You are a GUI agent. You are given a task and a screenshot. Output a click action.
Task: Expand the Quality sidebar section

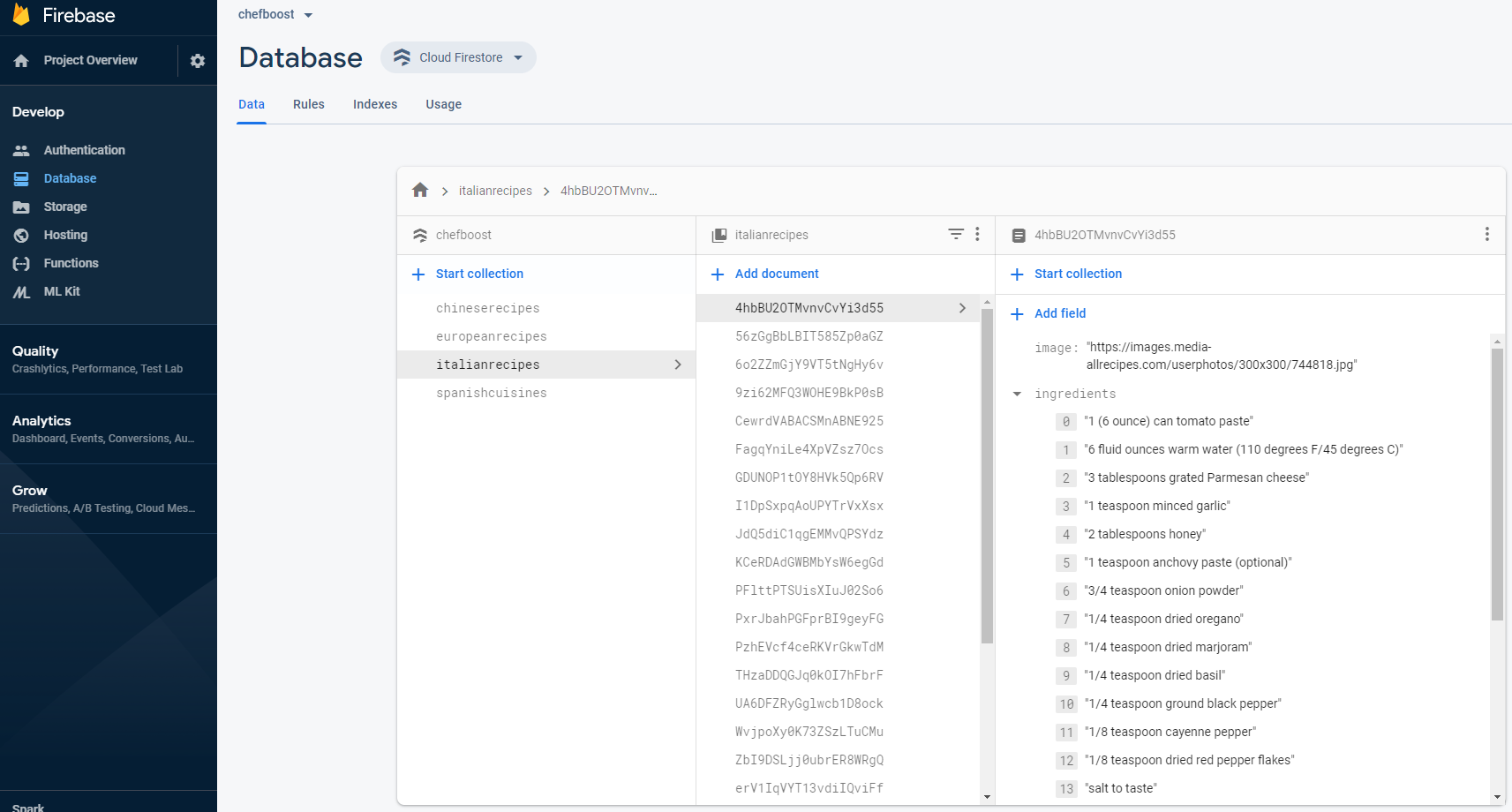pyautogui.click(x=109, y=359)
